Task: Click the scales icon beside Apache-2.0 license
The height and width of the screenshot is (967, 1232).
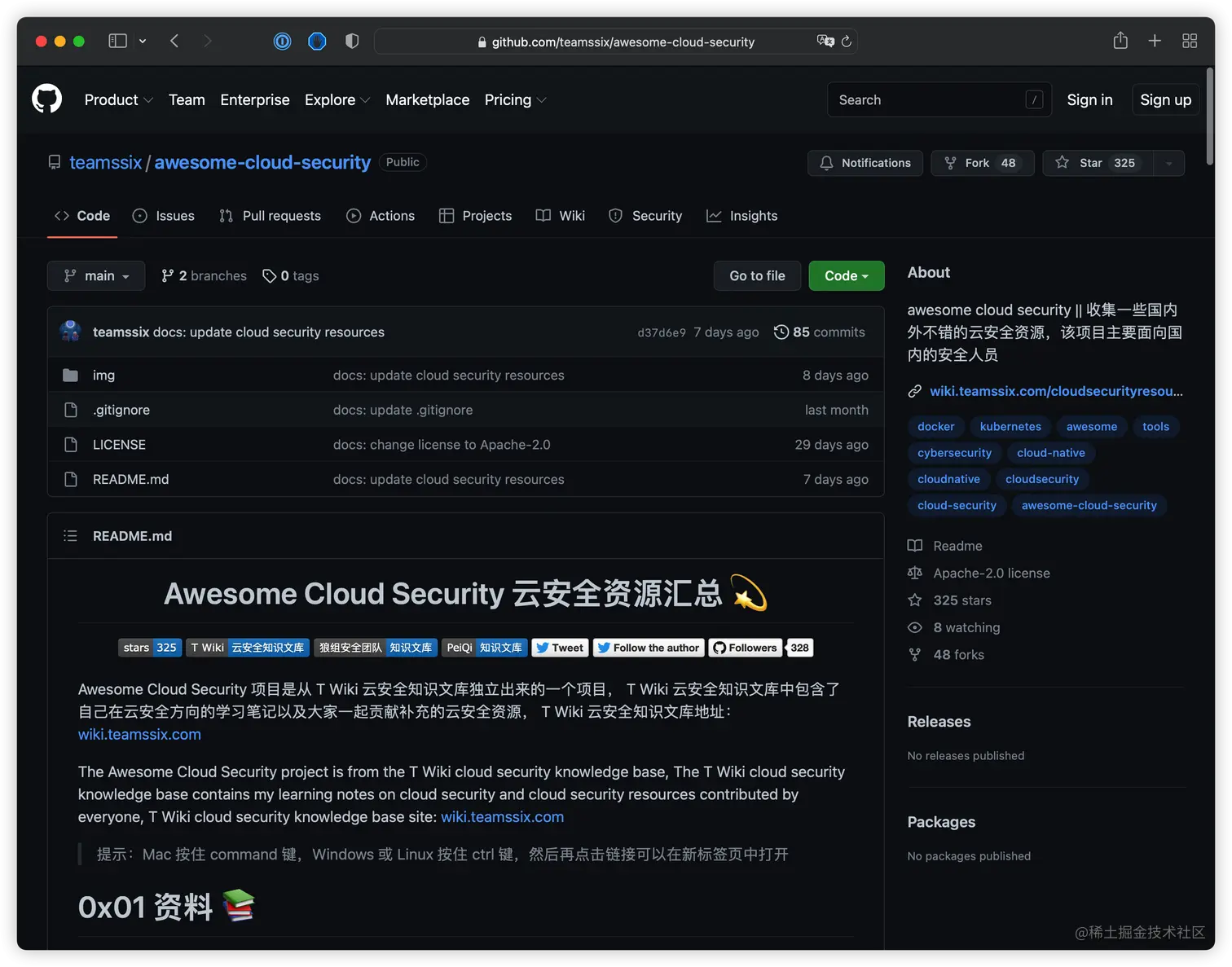Action: click(x=915, y=573)
